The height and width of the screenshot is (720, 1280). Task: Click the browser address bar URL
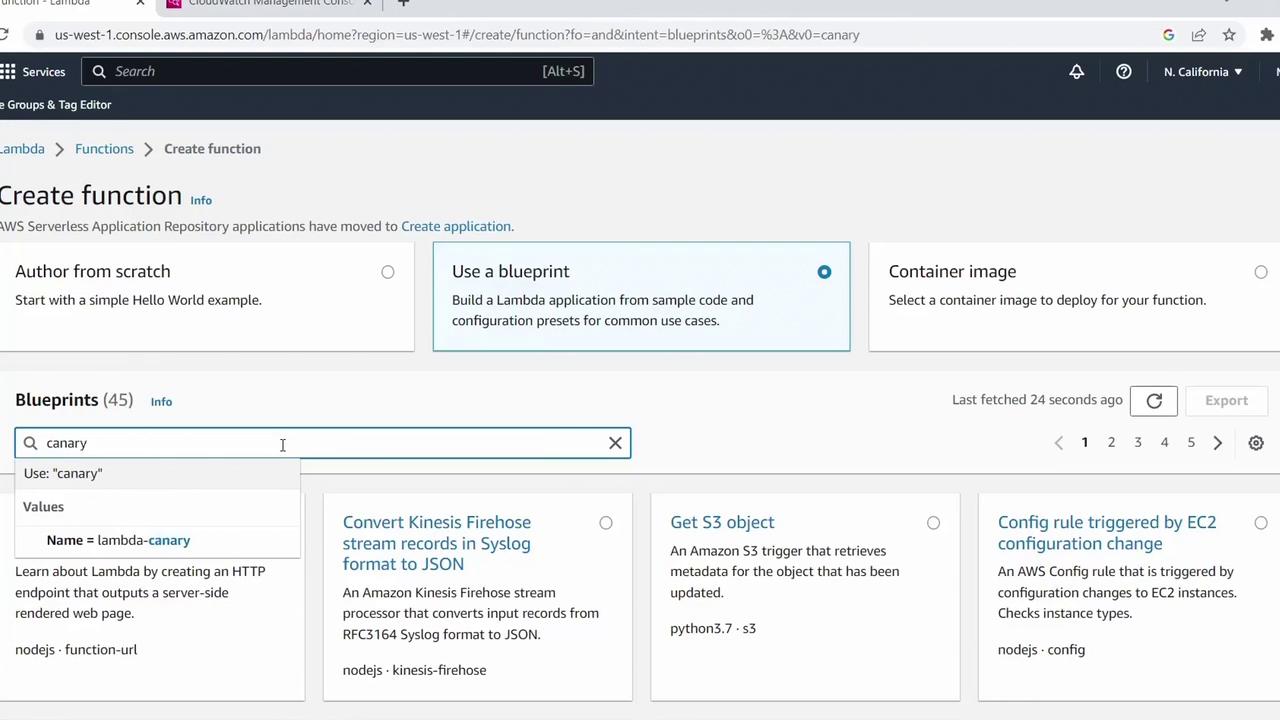point(457,35)
